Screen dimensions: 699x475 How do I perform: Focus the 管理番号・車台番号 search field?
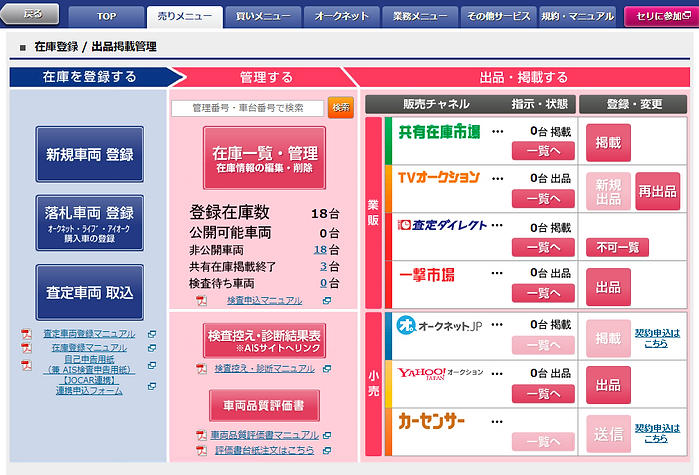pyautogui.click(x=247, y=108)
